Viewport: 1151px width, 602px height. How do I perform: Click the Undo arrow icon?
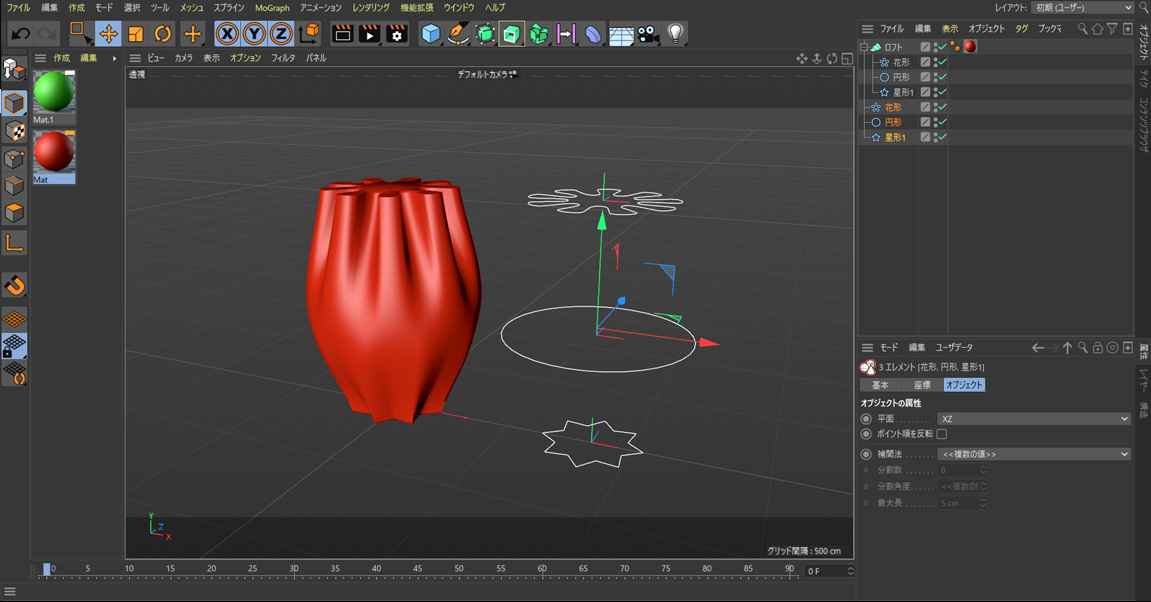point(20,34)
